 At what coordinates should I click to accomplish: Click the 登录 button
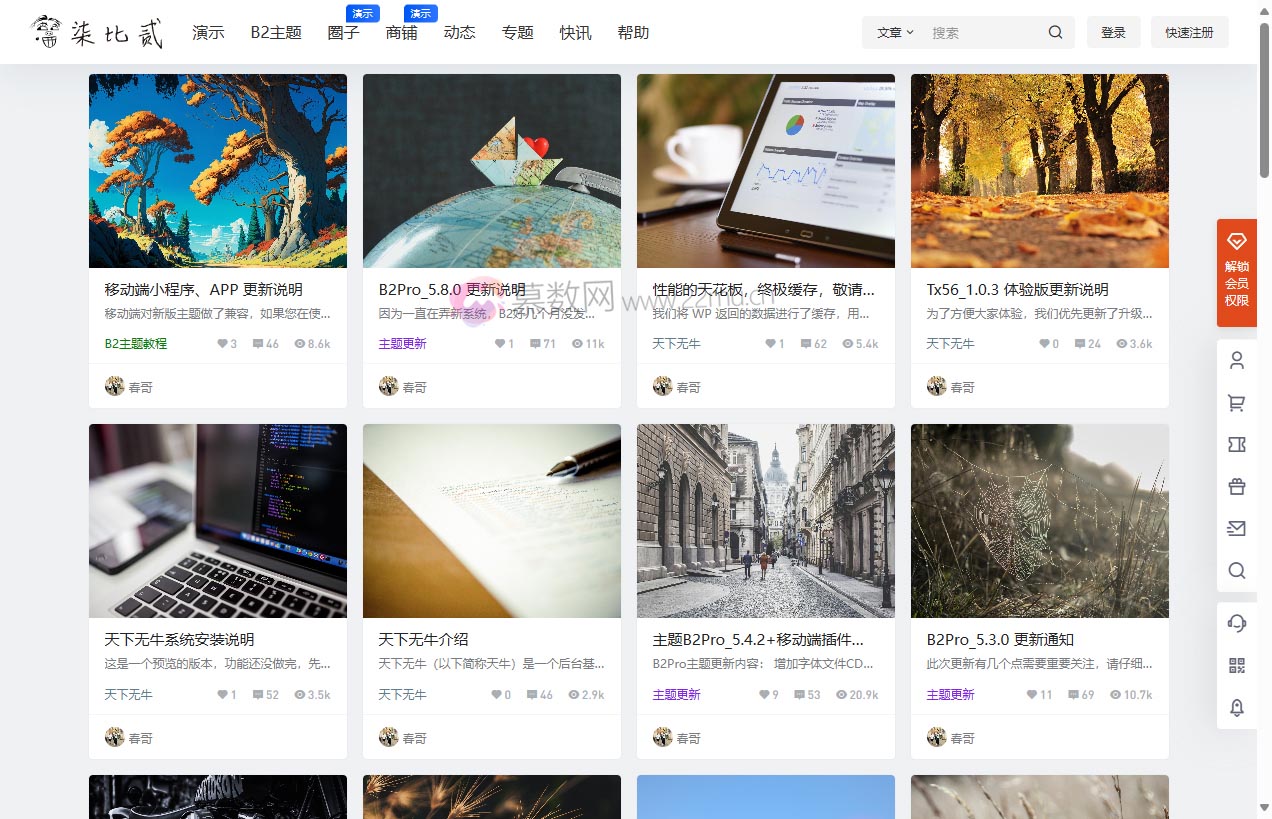pyautogui.click(x=1113, y=32)
